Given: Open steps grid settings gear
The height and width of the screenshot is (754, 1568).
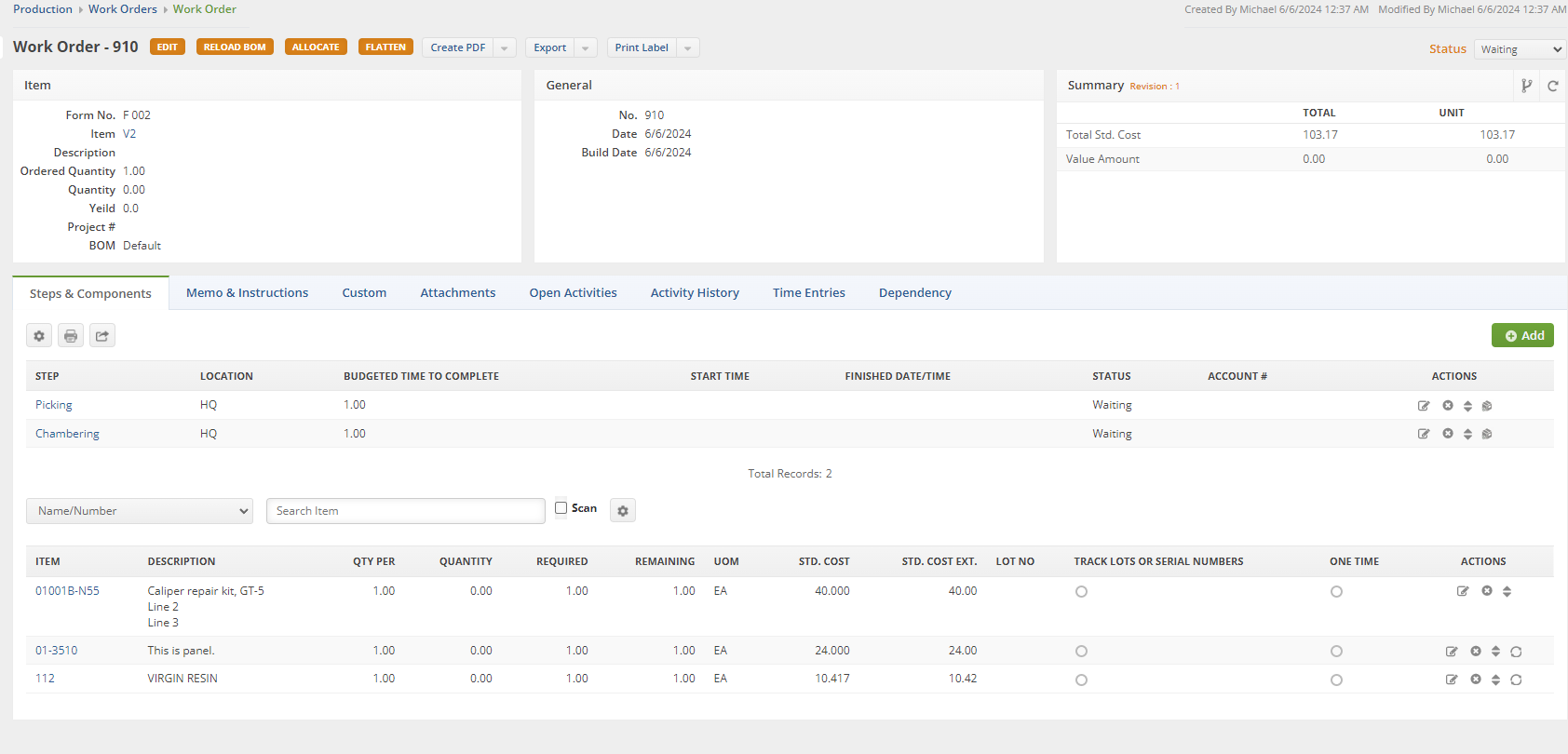Looking at the screenshot, I should coord(39,336).
